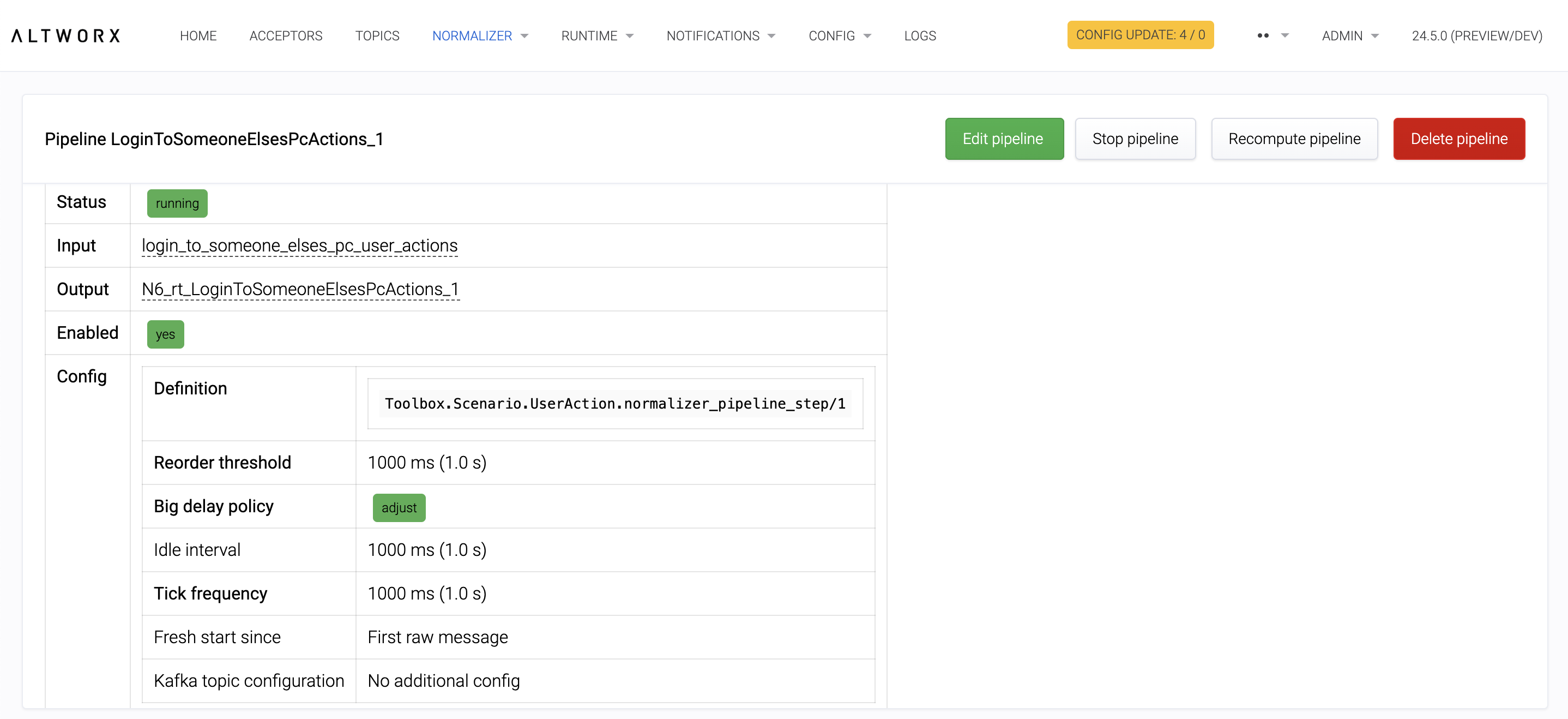The height and width of the screenshot is (719, 1568).
Task: Follow the N6_rt_LoginToSomeoneElsesPcActions_1 output link
Action: pyautogui.click(x=300, y=289)
